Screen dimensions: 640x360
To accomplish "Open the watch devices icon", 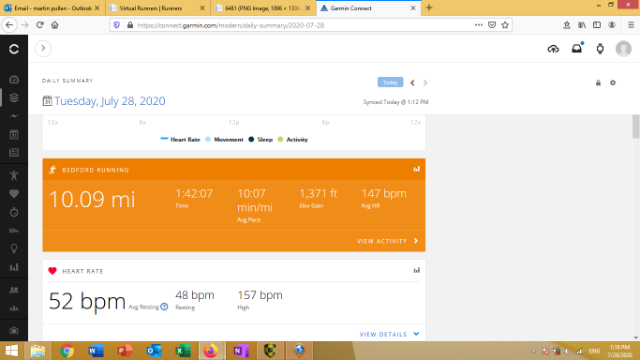I will tap(600, 49).
